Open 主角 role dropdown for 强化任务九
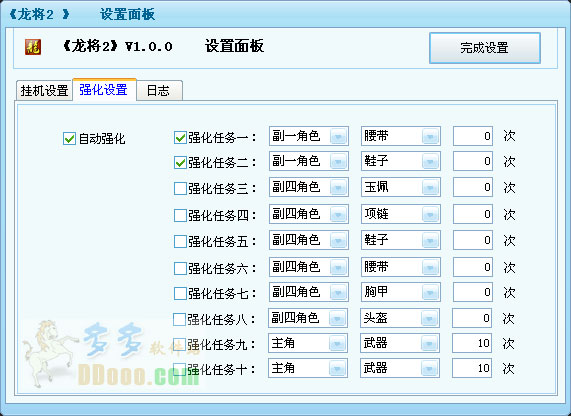The width and height of the screenshot is (571, 416). pos(308,343)
